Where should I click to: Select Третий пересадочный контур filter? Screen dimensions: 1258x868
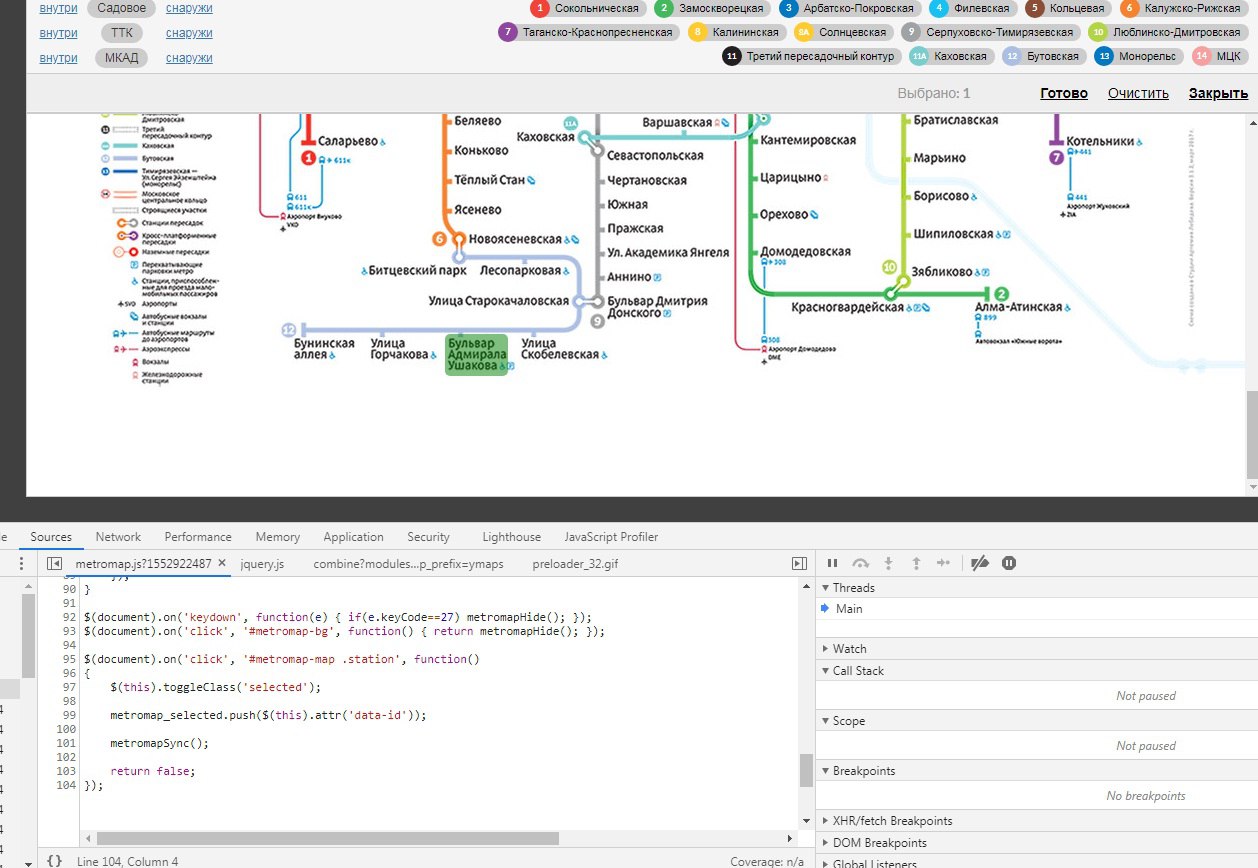[x=812, y=57]
